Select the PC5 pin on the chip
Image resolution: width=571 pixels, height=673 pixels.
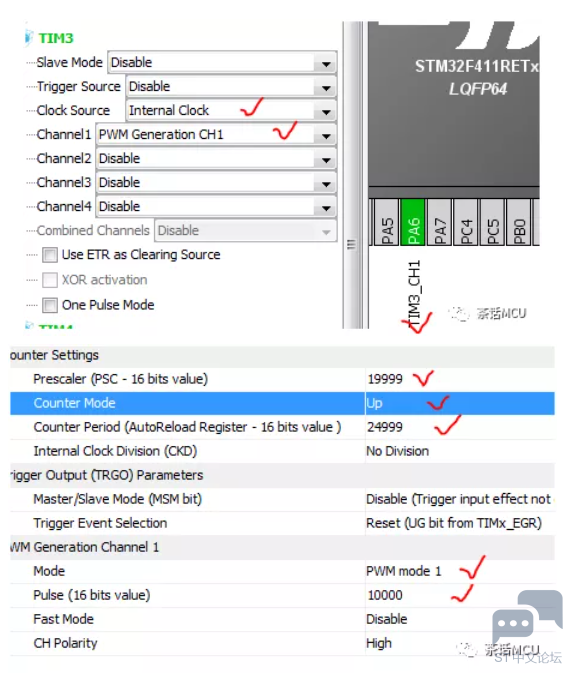coord(493,222)
